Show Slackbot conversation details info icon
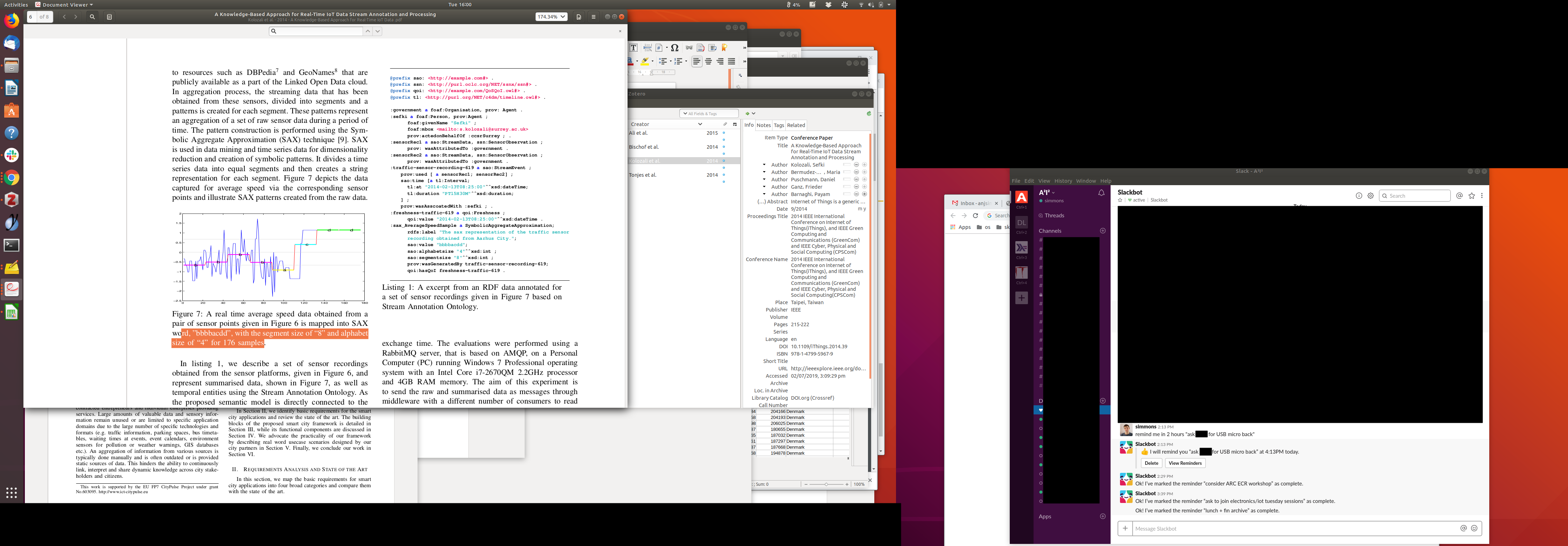 (x=1359, y=196)
